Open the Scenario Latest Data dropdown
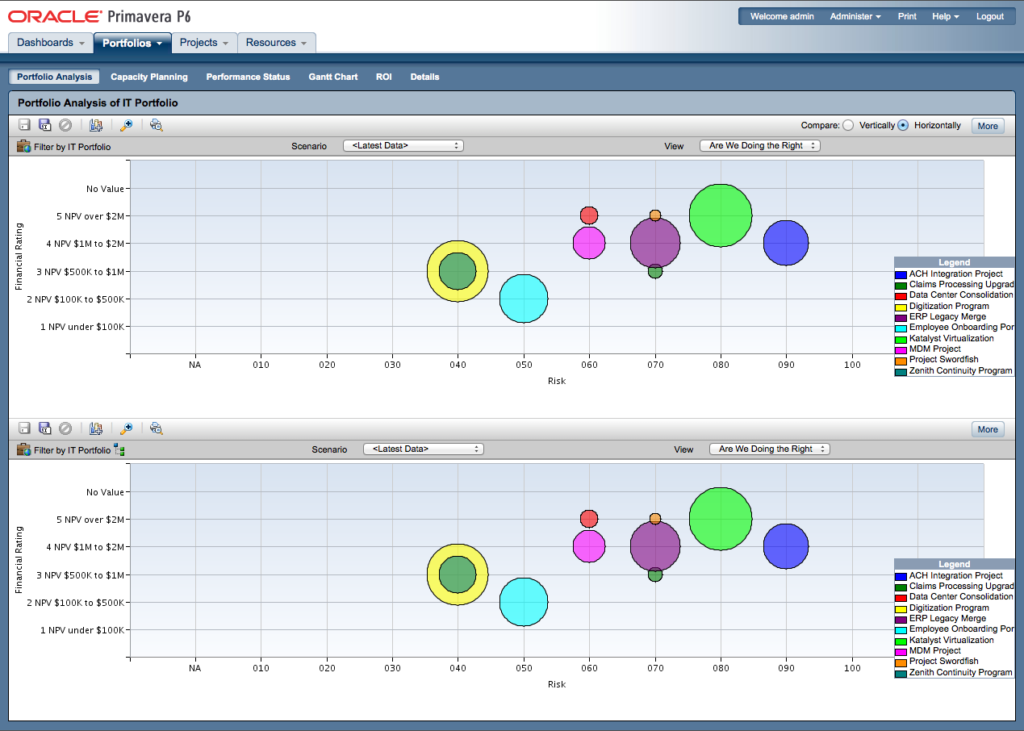The width and height of the screenshot is (1024, 731). click(x=403, y=145)
